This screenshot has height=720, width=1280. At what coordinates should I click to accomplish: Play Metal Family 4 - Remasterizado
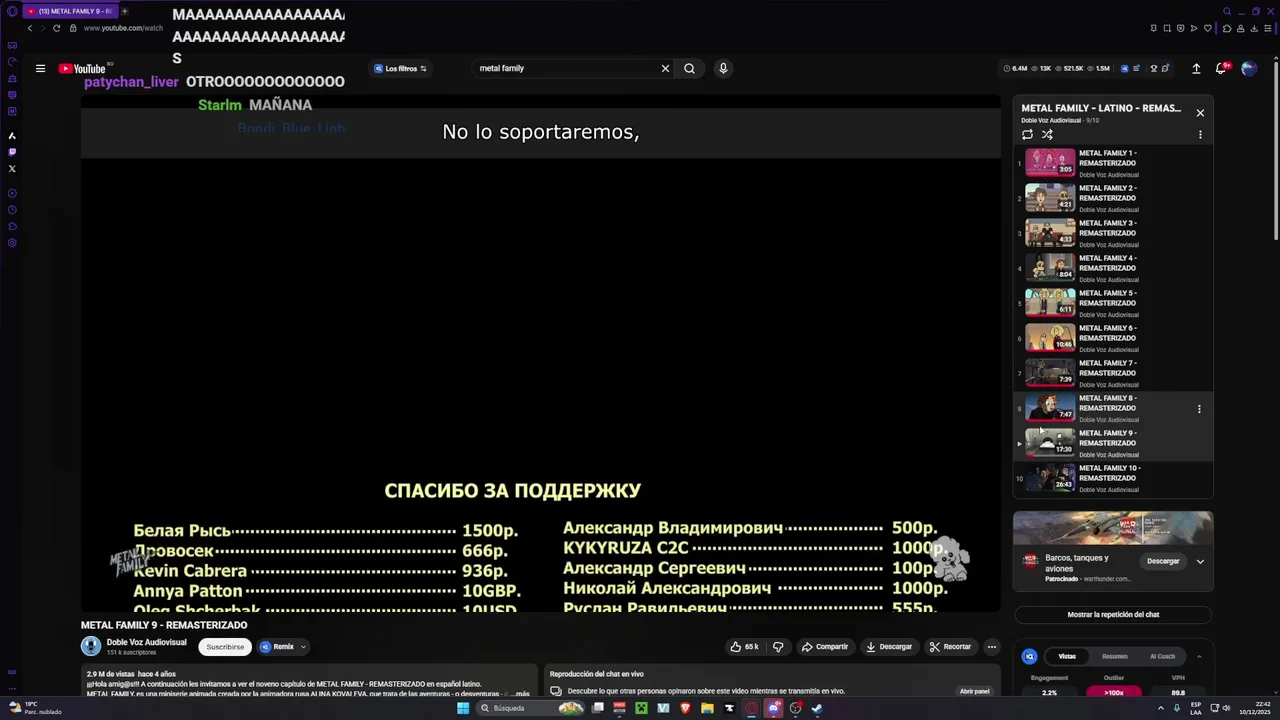coord(1114,268)
